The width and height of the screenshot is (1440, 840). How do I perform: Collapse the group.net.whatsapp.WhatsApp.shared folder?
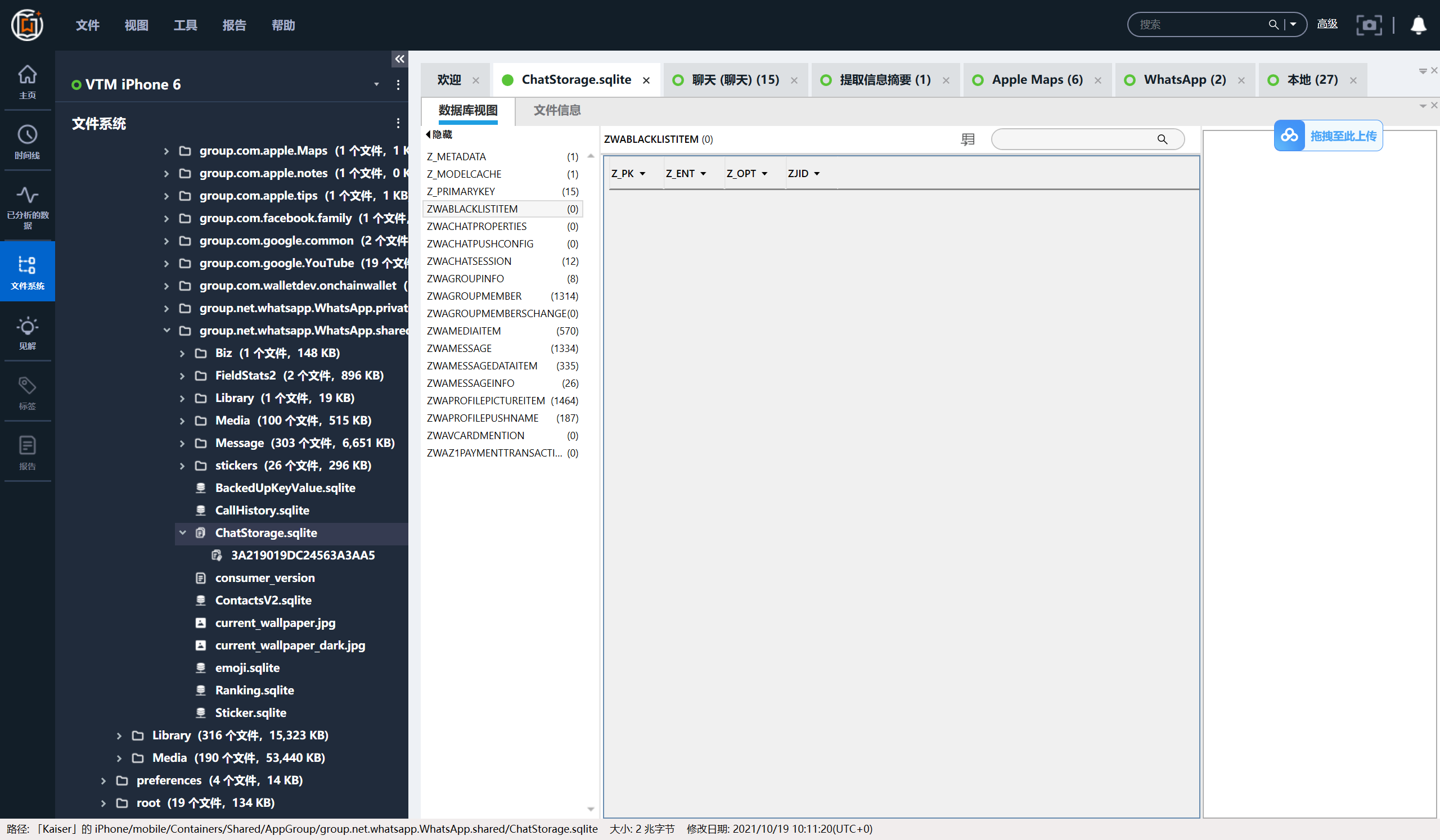click(x=166, y=331)
